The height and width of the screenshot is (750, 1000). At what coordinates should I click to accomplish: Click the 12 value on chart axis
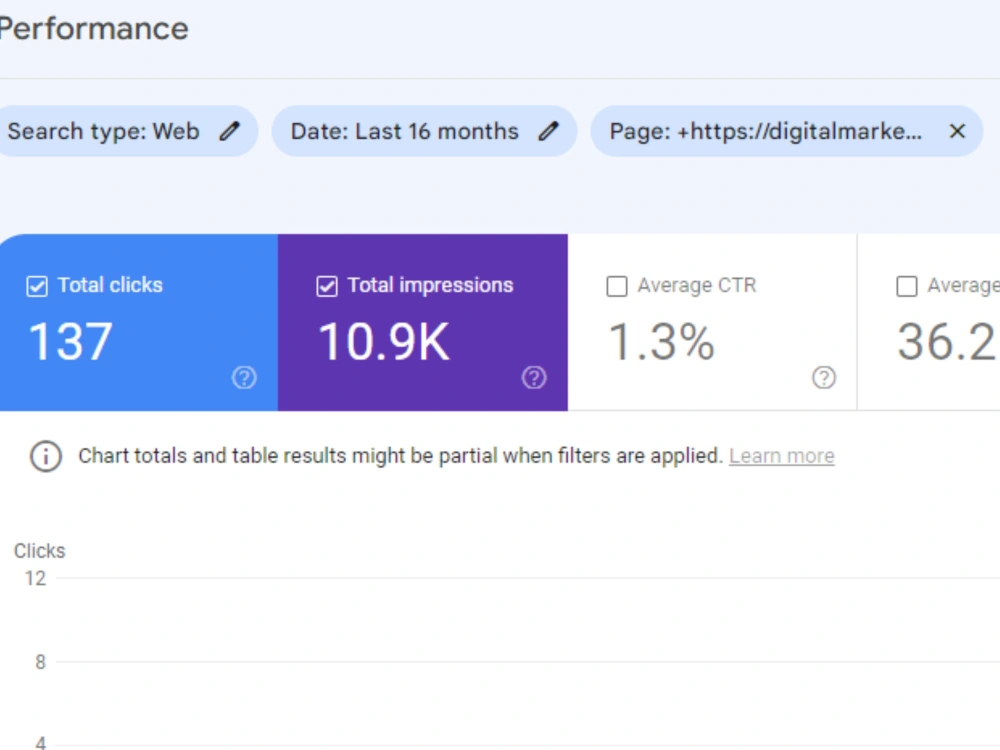click(x=36, y=578)
